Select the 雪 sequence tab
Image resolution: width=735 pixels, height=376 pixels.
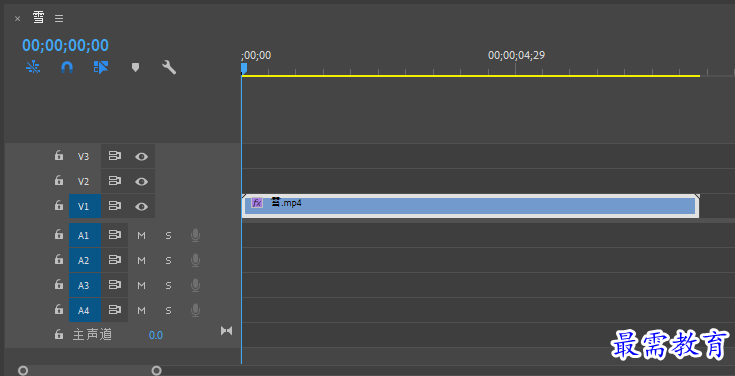coord(38,18)
